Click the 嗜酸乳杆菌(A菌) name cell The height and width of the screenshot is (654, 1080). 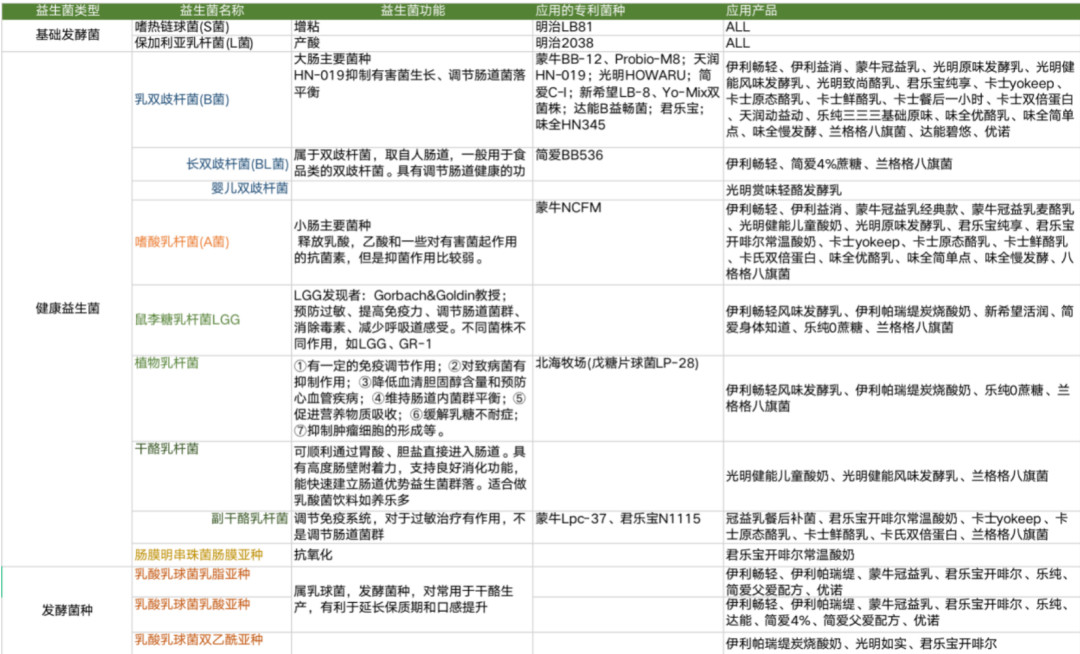pyautogui.click(x=211, y=242)
